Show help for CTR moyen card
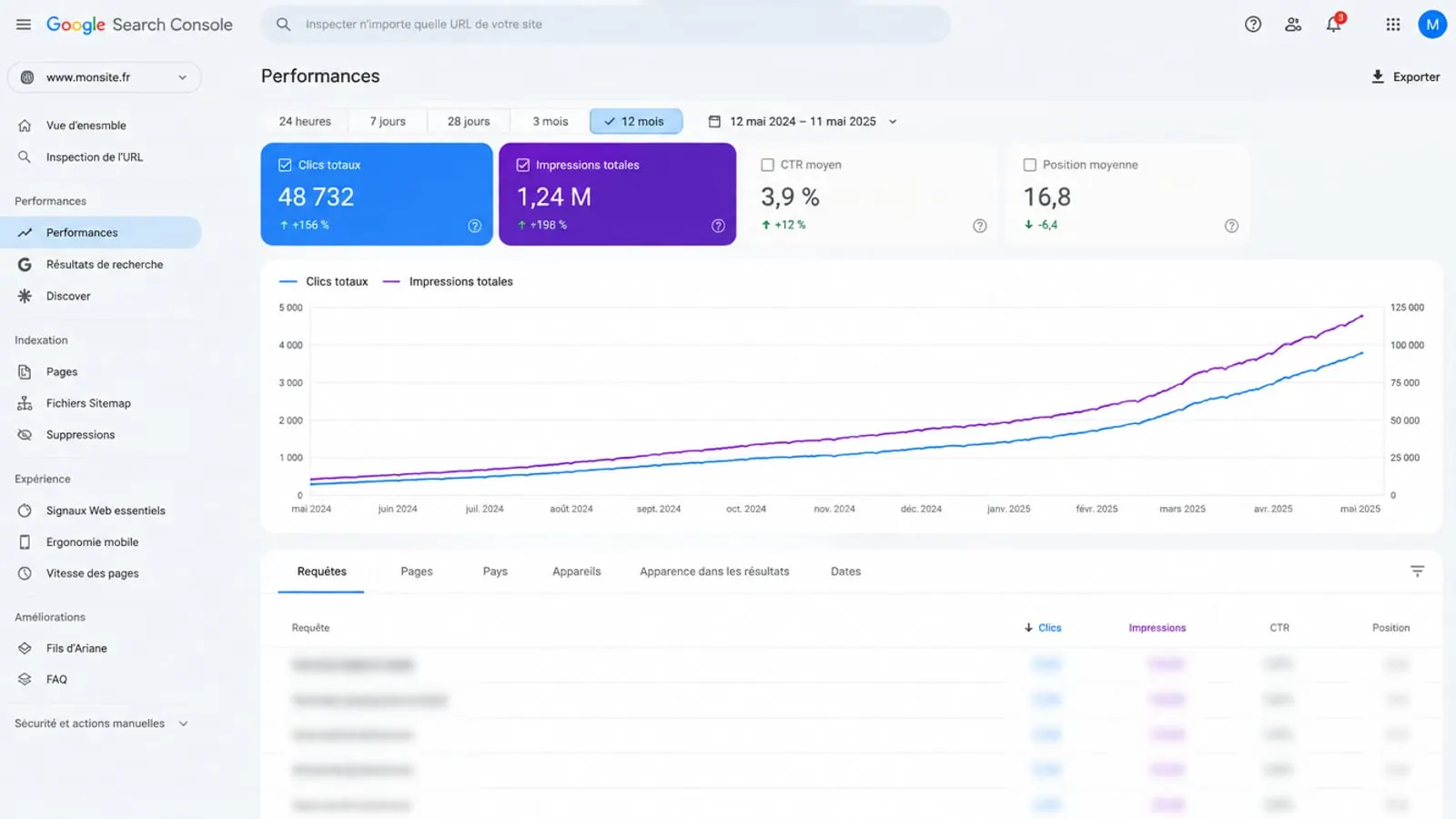1456x819 pixels. pyautogui.click(x=979, y=226)
